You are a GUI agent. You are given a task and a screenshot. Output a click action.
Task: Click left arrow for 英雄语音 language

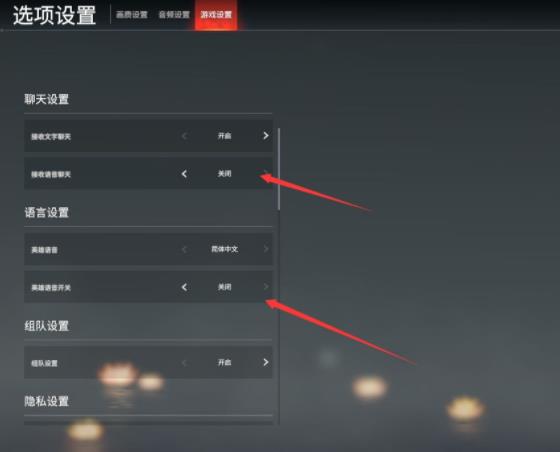184,249
